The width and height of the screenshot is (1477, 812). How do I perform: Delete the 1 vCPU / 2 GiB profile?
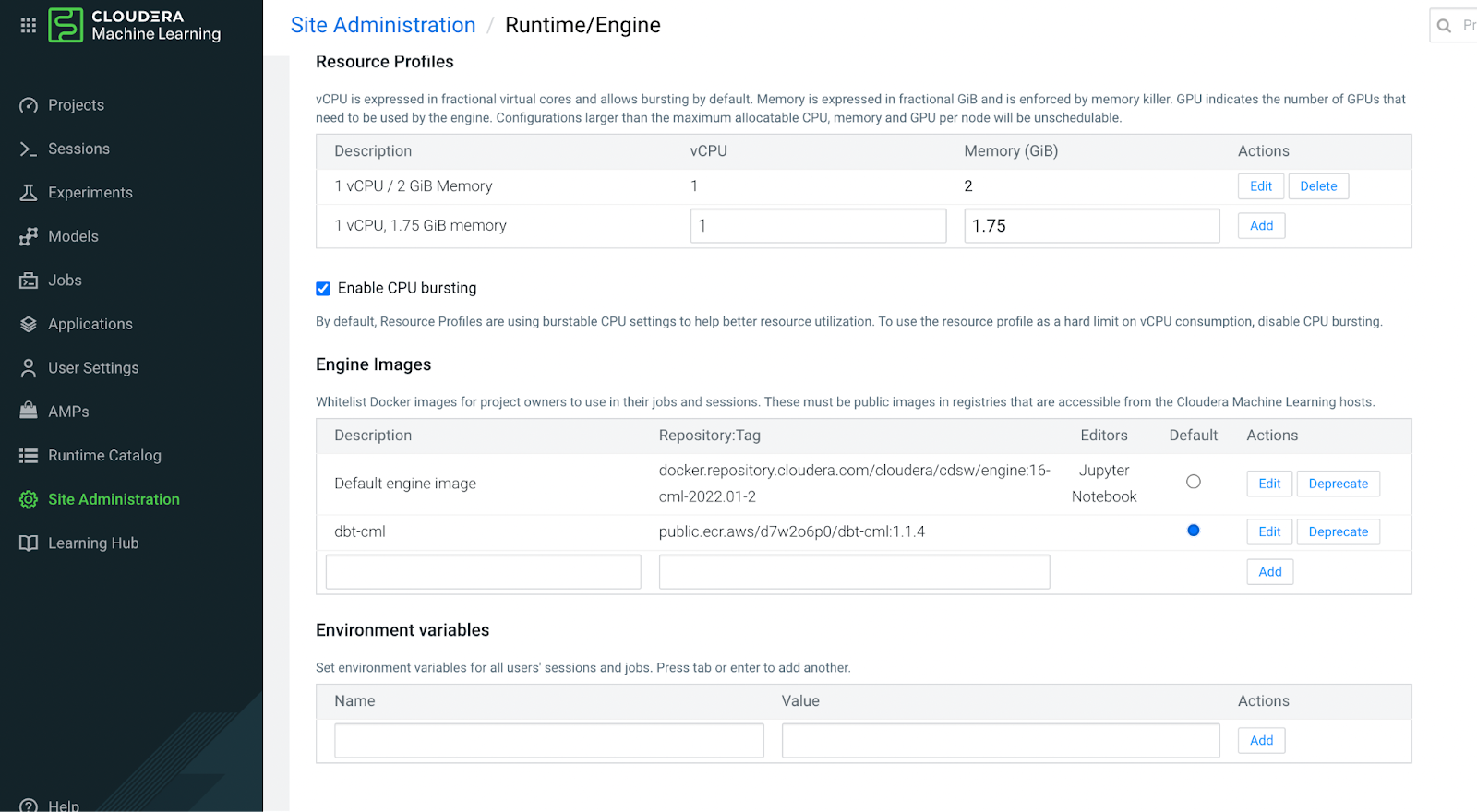tap(1318, 186)
